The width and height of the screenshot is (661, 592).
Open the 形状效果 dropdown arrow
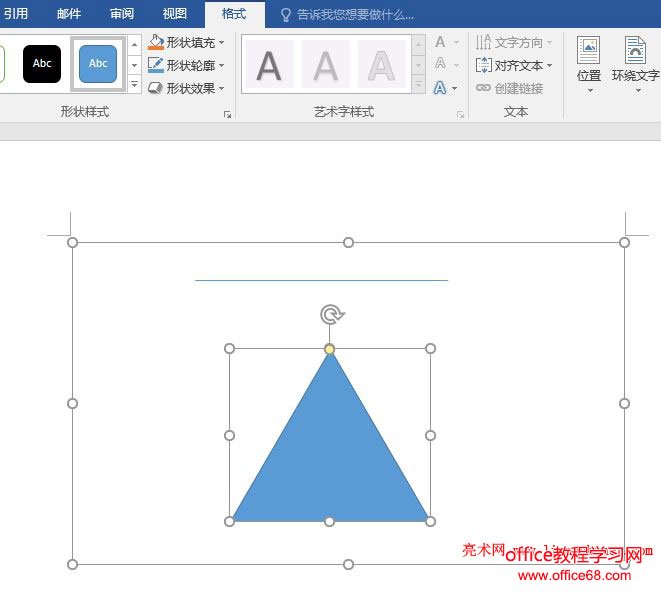pos(222,88)
